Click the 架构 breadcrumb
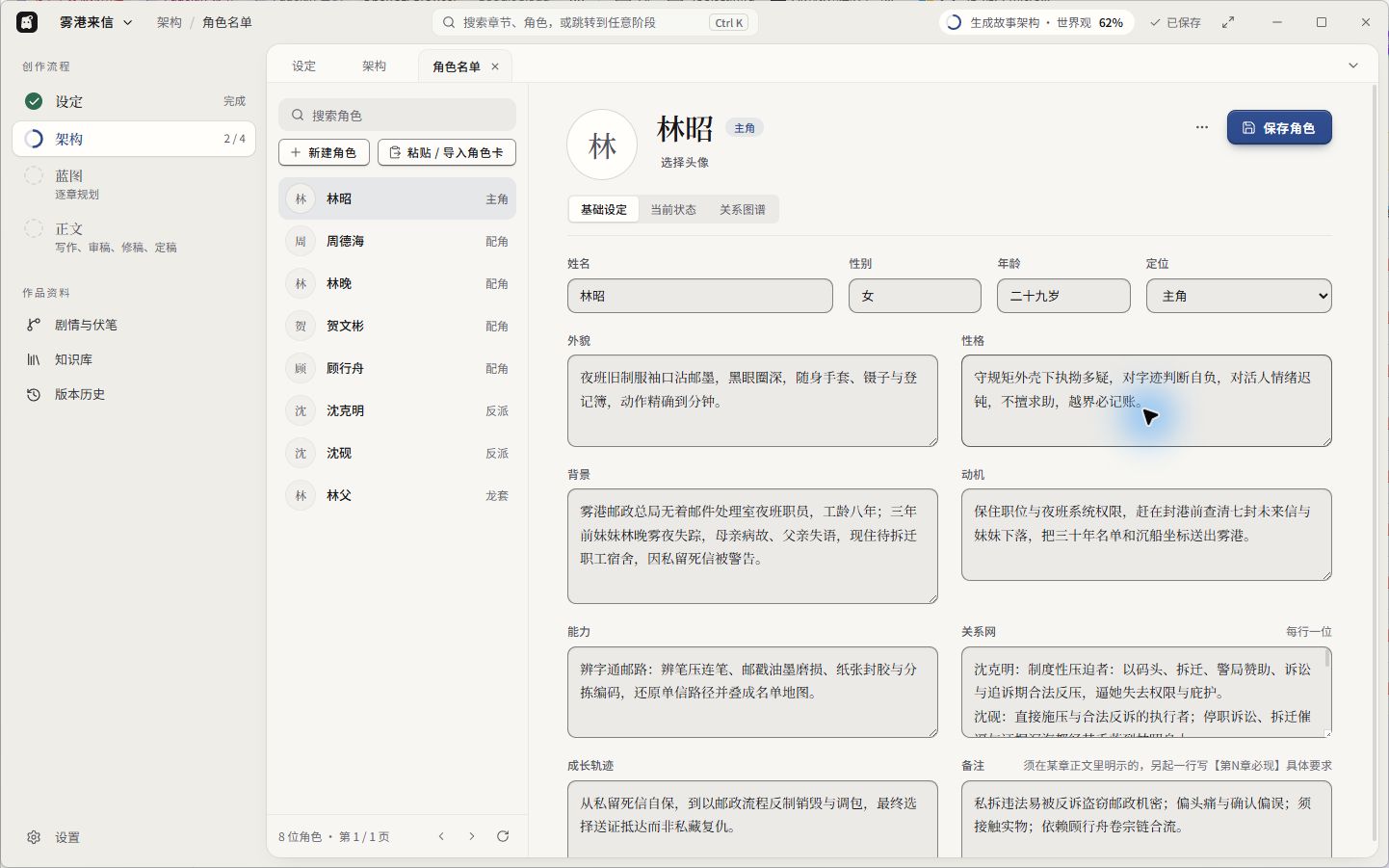Viewport: 1389px width, 868px height. [170, 22]
